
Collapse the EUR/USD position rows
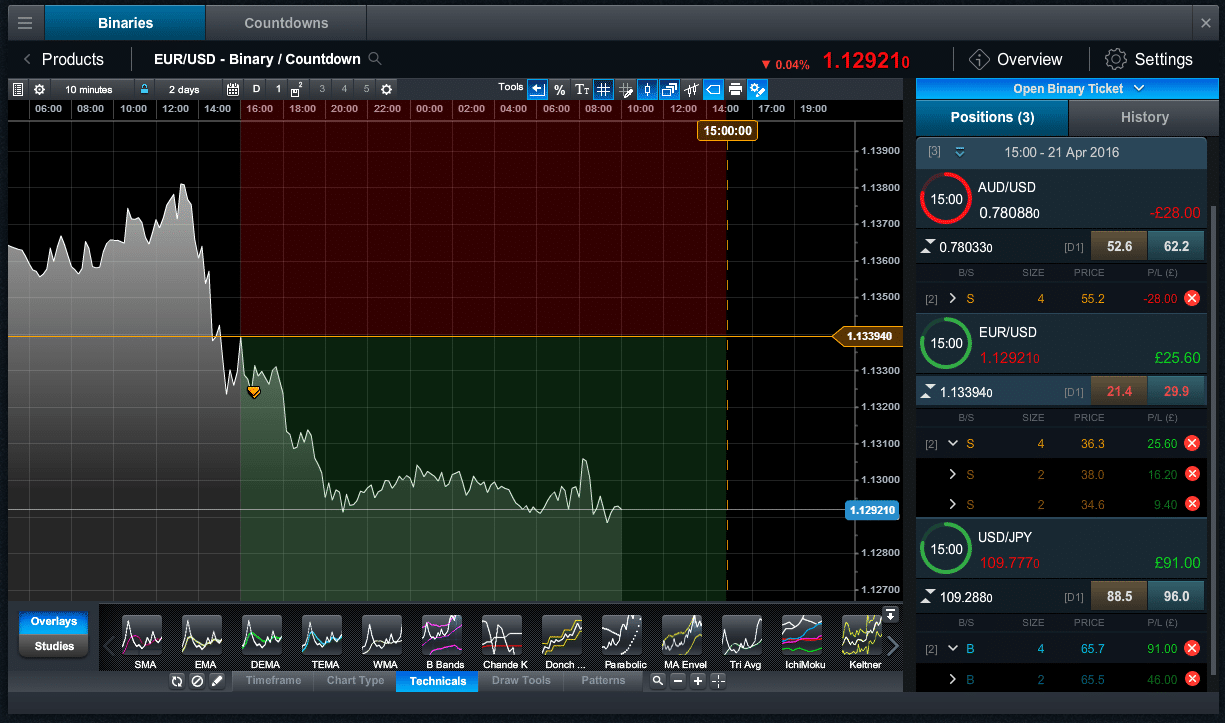pyautogui.click(x=952, y=443)
